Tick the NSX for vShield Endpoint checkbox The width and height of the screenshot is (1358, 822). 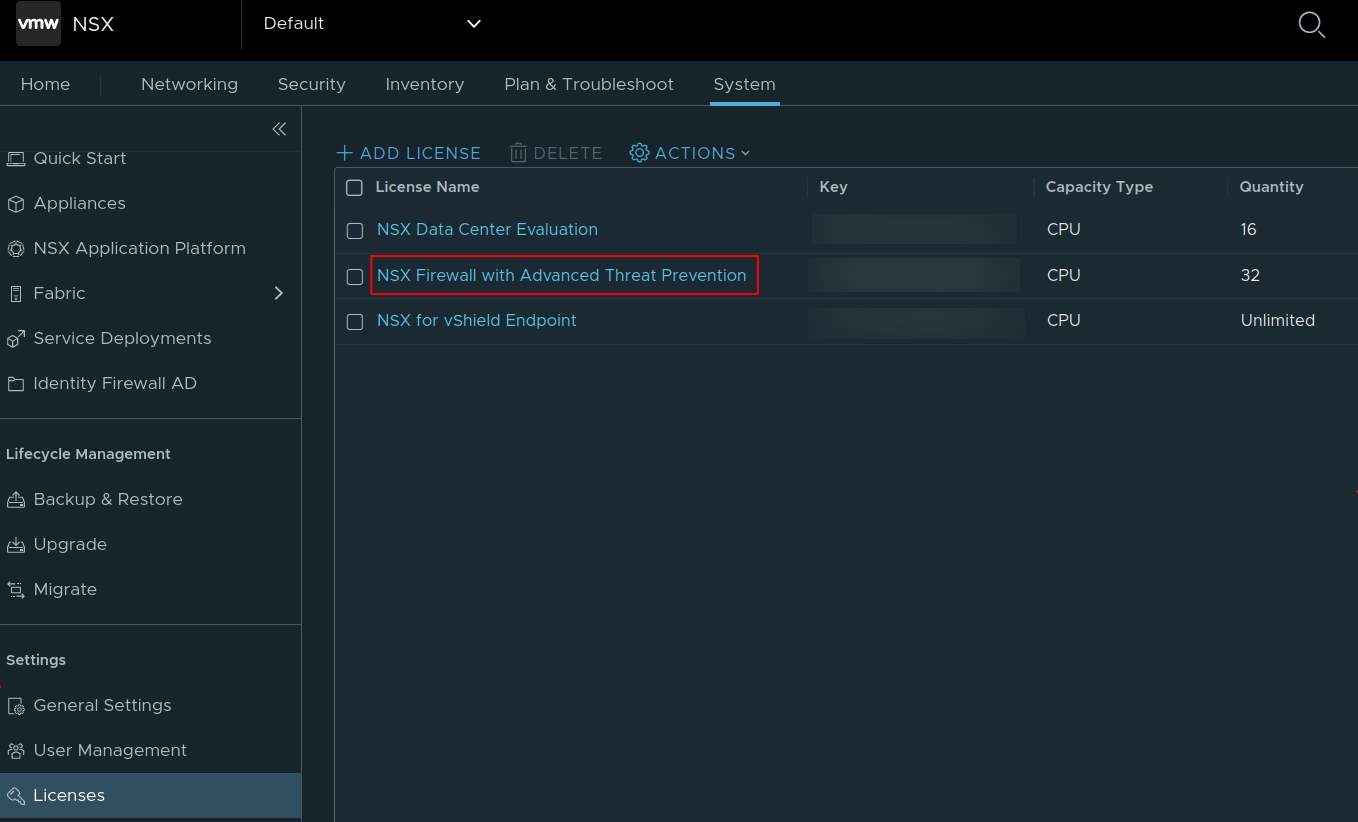[355, 322]
